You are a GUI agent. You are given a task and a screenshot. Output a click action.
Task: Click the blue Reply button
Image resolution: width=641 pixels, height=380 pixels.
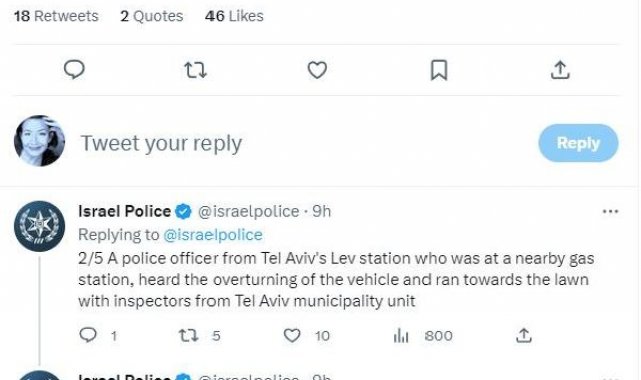click(x=578, y=143)
